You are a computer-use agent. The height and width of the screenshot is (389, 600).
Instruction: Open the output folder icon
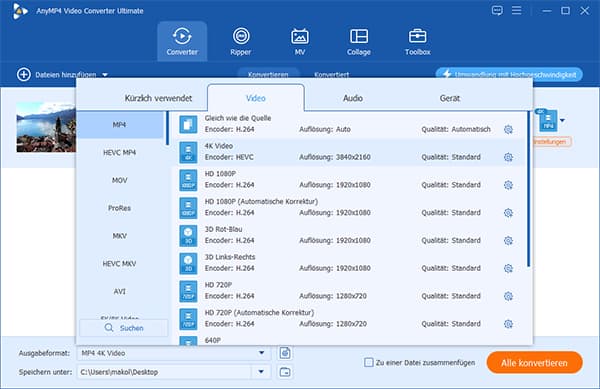tap(285, 372)
